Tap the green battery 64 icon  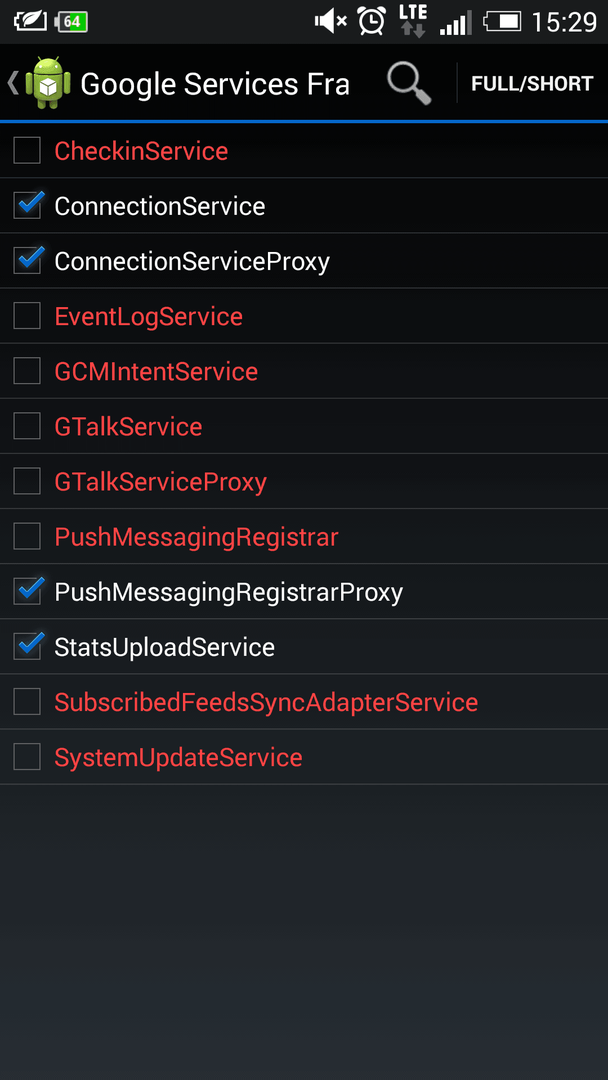[x=71, y=22]
